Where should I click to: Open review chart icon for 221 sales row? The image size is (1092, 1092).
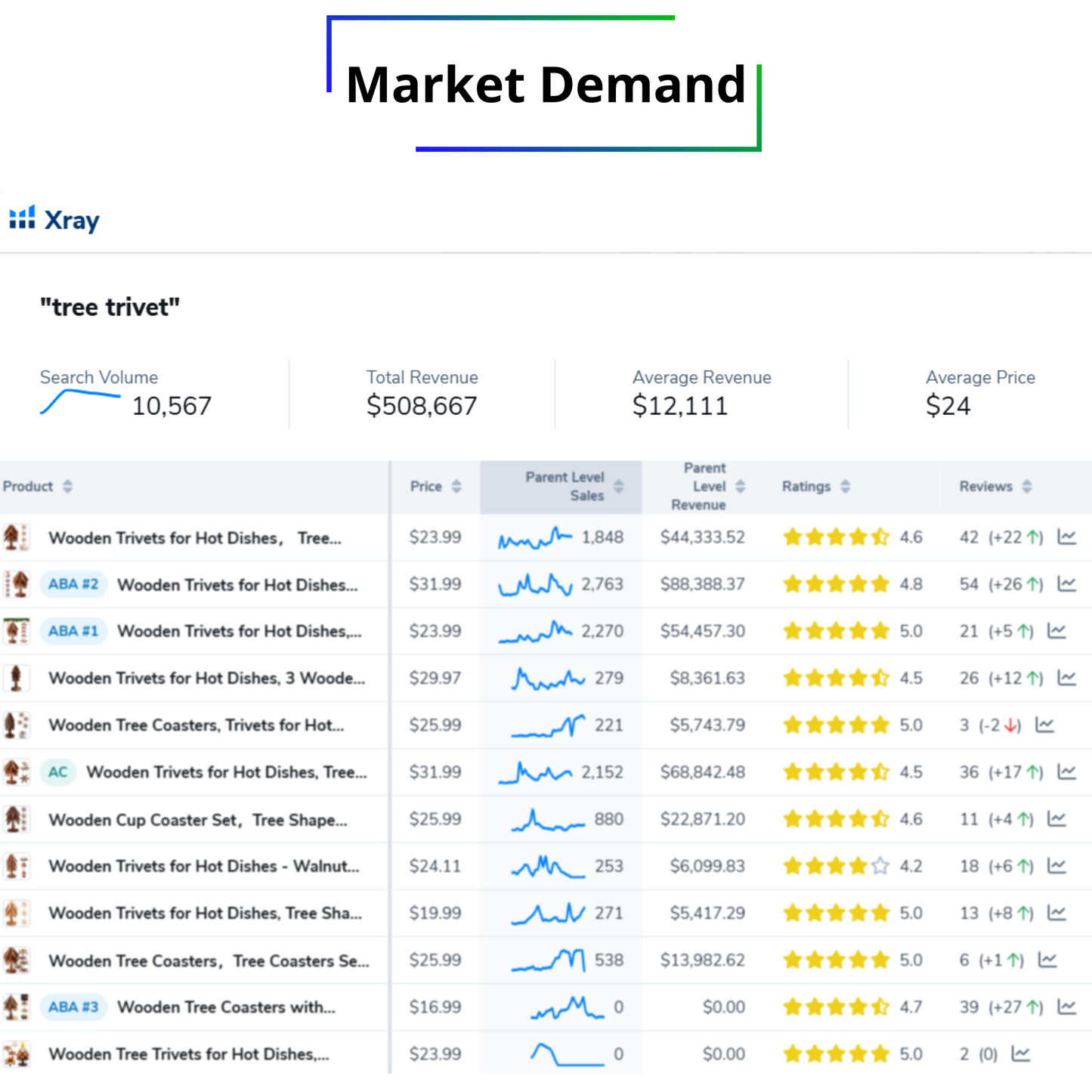pos(1044,725)
